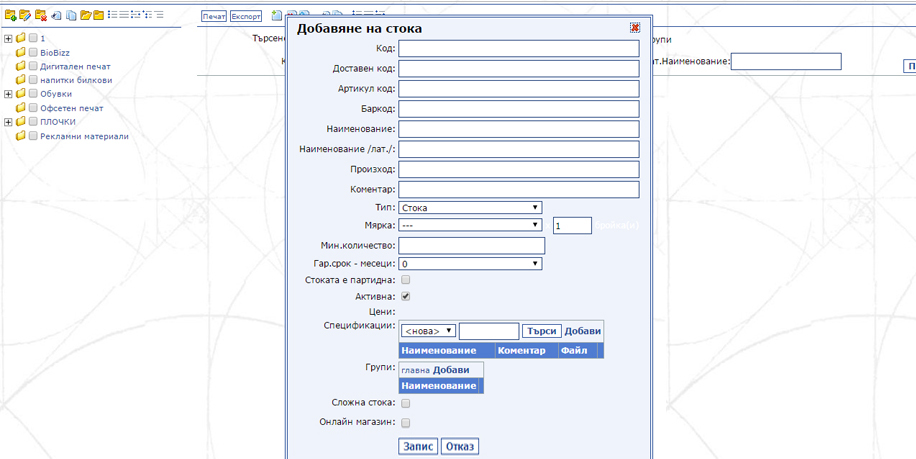The width and height of the screenshot is (916, 459).
Task: Click the folder icon of Дигитален печат
Action: pyautogui.click(x=21, y=66)
